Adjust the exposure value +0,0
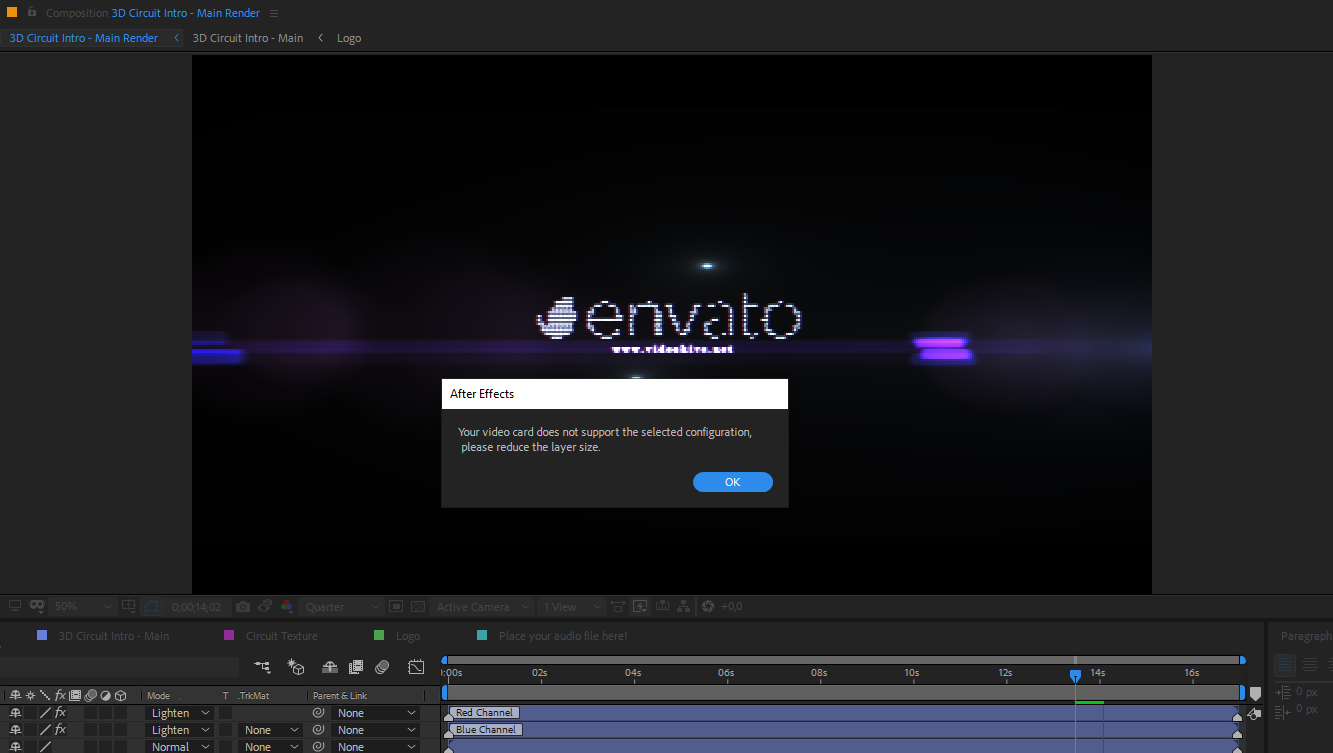 [731, 606]
